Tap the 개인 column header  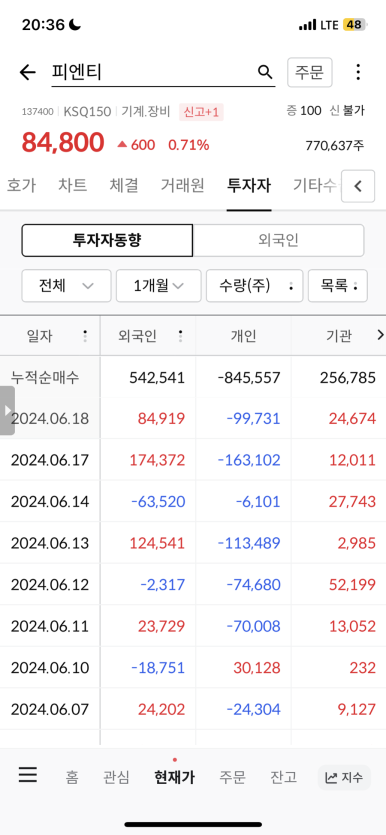(x=243, y=336)
